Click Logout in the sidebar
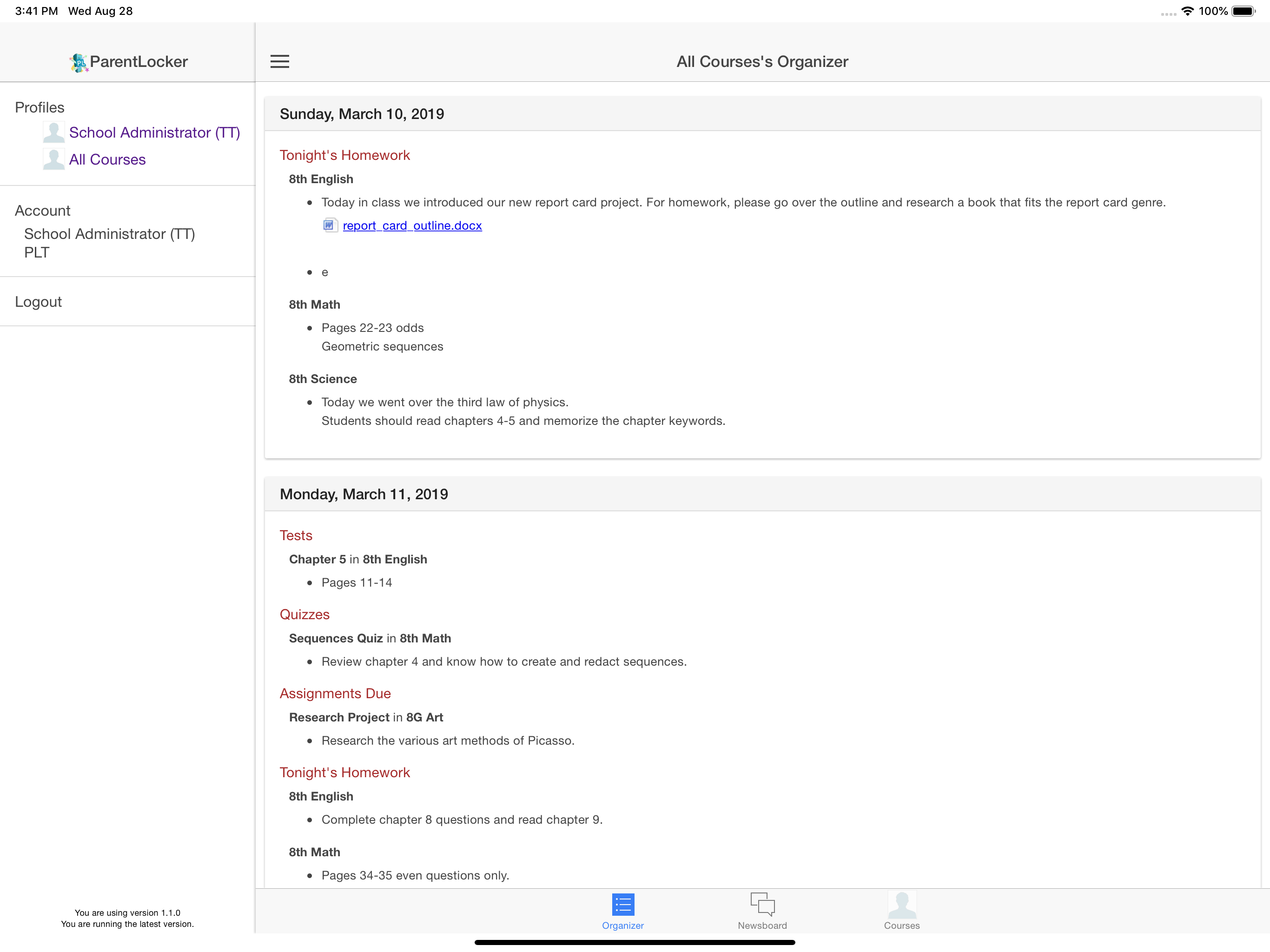Viewport: 1270px width, 952px height. click(x=38, y=302)
